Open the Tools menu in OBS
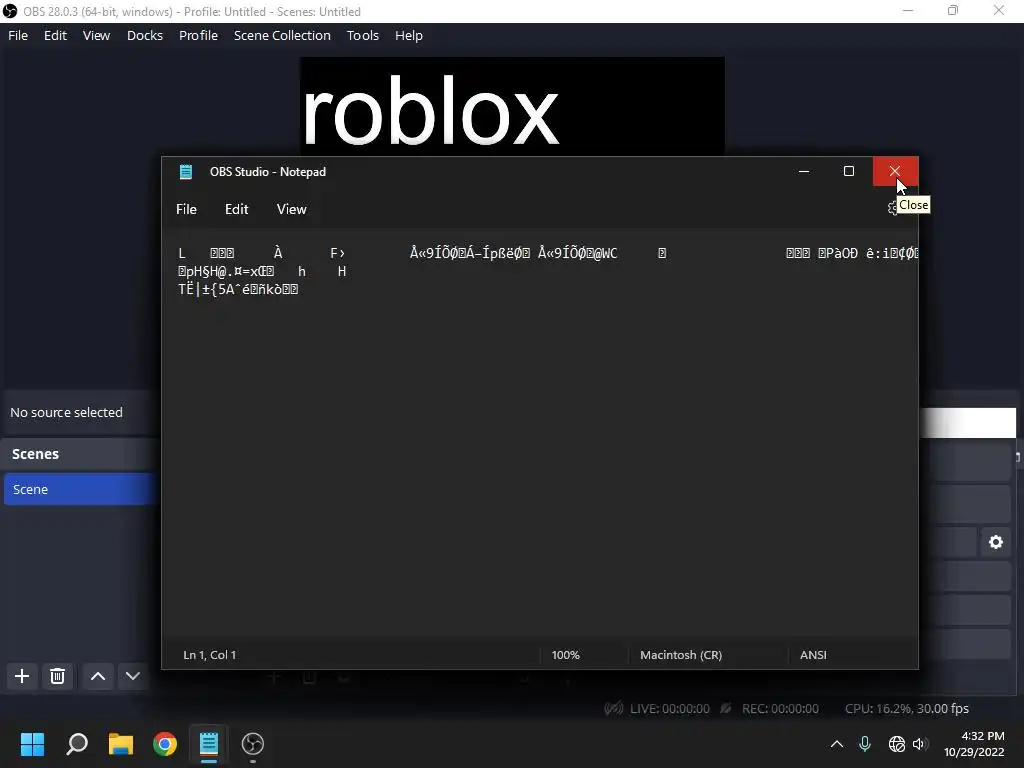 click(362, 35)
